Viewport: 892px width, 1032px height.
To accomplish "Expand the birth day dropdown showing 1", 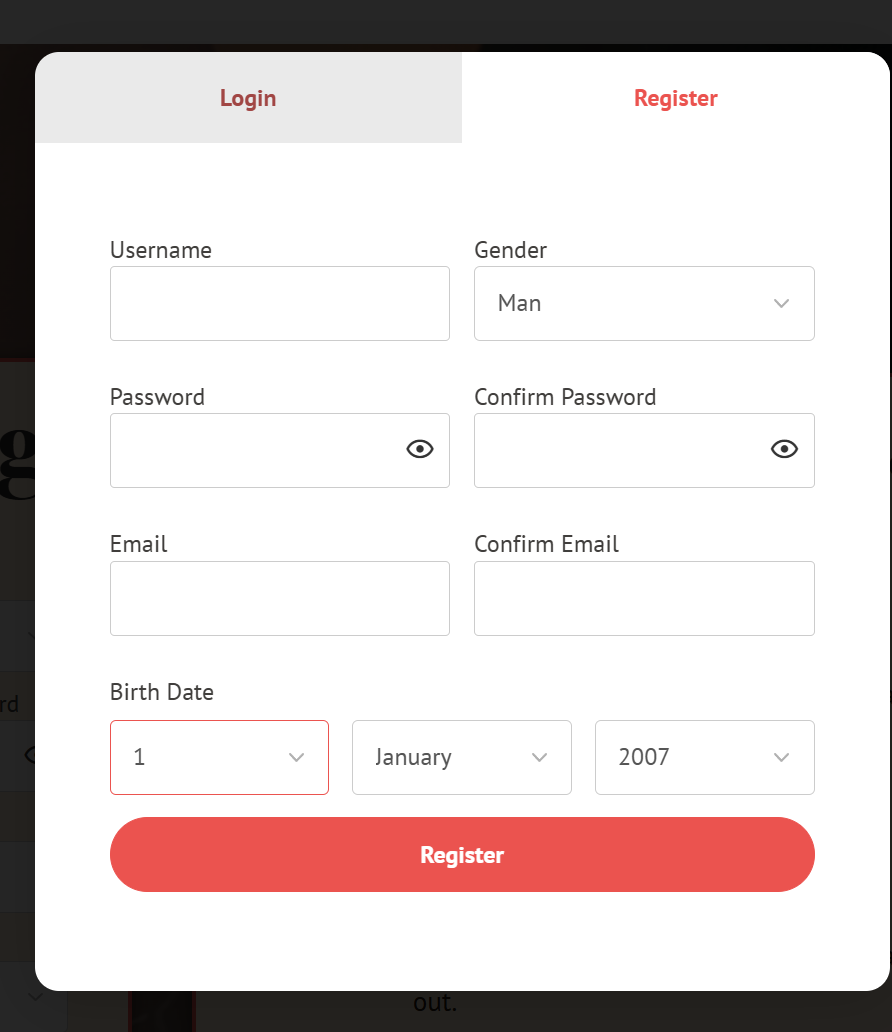I will coord(219,758).
